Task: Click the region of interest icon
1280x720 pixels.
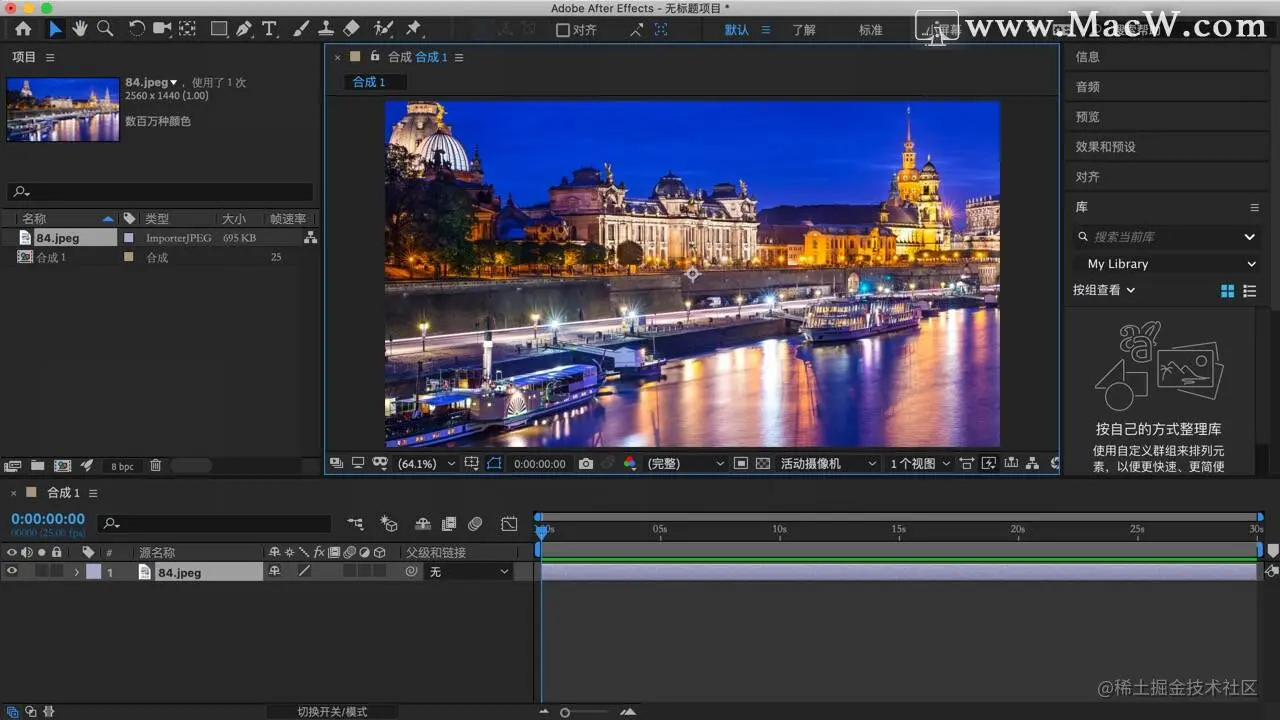Action: pyautogui.click(x=741, y=464)
